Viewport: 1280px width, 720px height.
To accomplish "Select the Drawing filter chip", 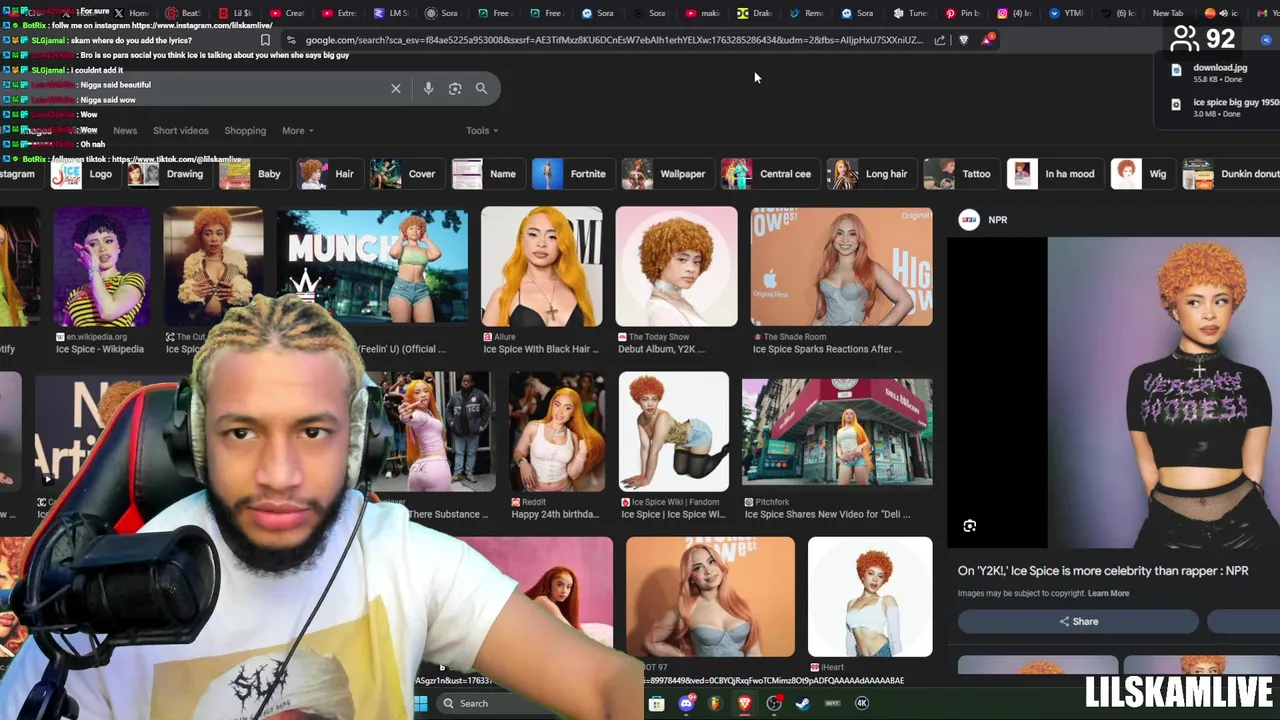I will 168,174.
